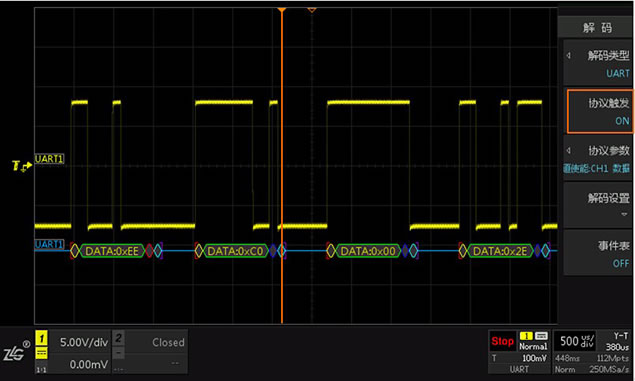Click the channel 2 number indicator

[118, 338]
